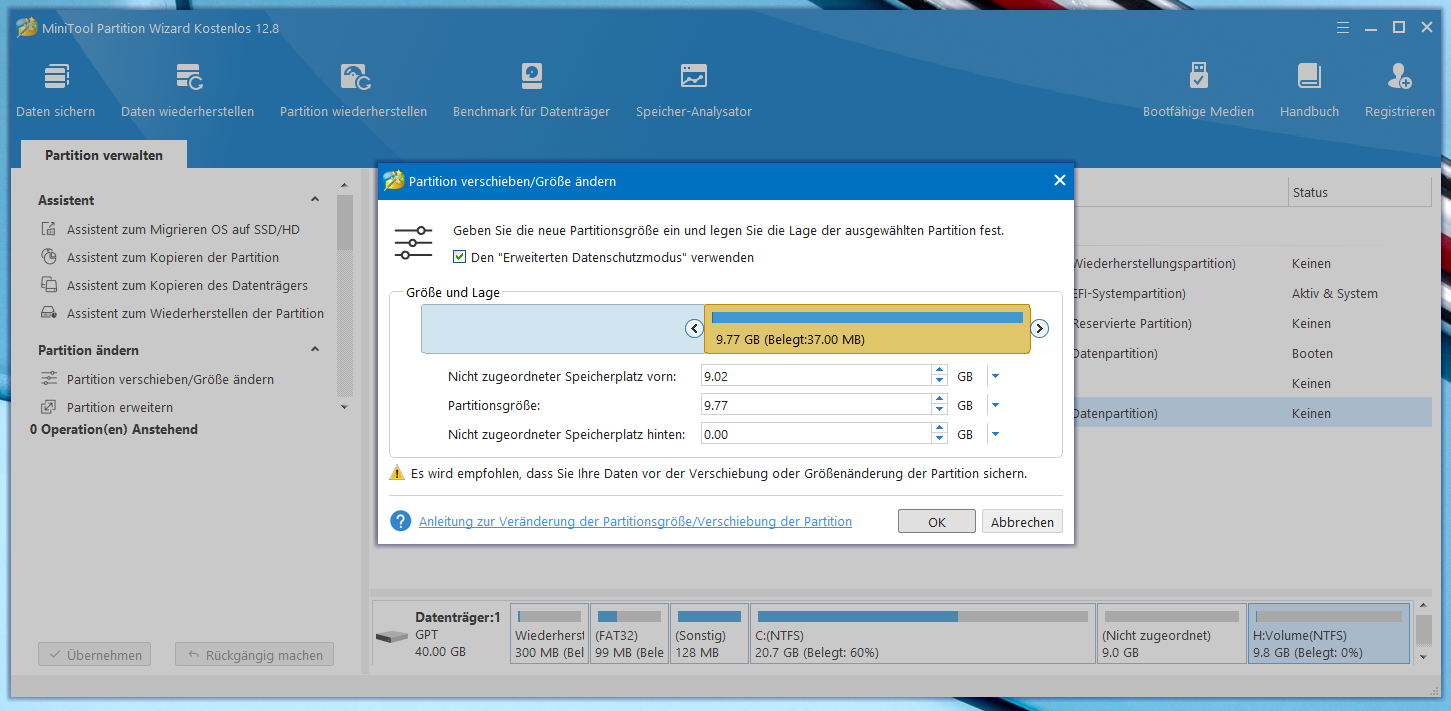Click Rückgängig machen button
Screen dimensions: 1451x711
pyautogui.click(x=254, y=655)
